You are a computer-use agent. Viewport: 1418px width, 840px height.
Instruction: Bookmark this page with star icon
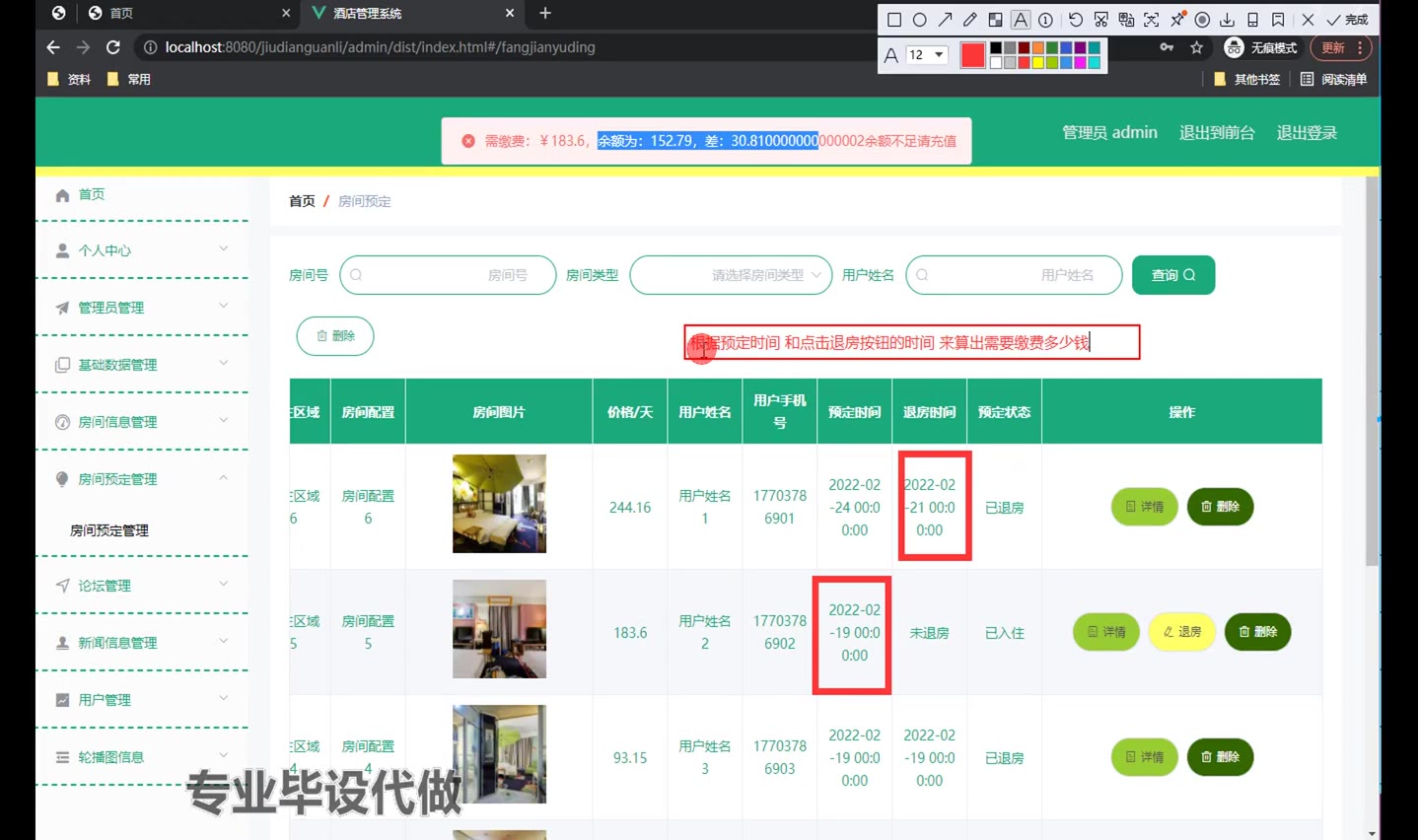pos(1196,47)
